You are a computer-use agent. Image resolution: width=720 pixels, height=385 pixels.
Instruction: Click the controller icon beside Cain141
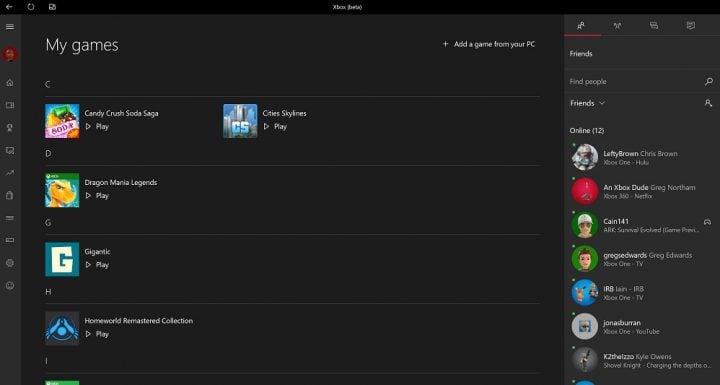click(707, 222)
